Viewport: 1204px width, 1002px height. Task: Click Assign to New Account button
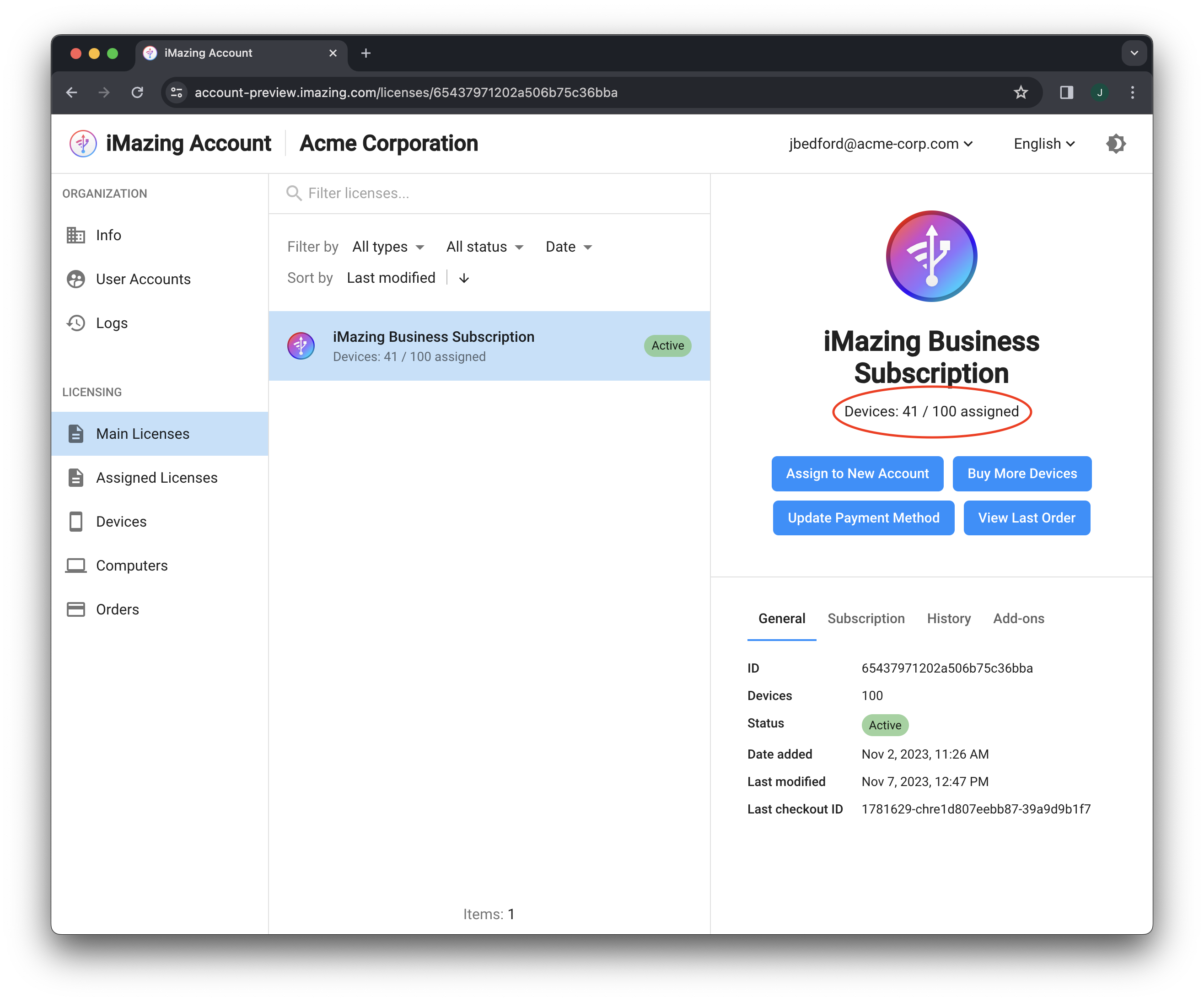click(x=856, y=474)
